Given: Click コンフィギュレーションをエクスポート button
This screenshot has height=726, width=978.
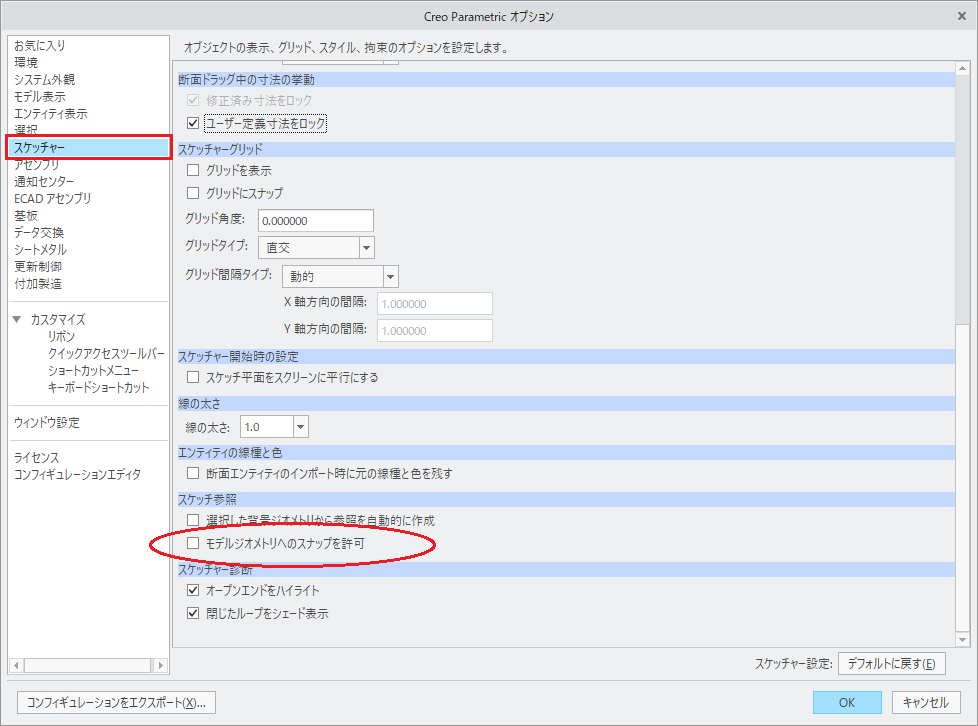Looking at the screenshot, I should coord(117,702).
